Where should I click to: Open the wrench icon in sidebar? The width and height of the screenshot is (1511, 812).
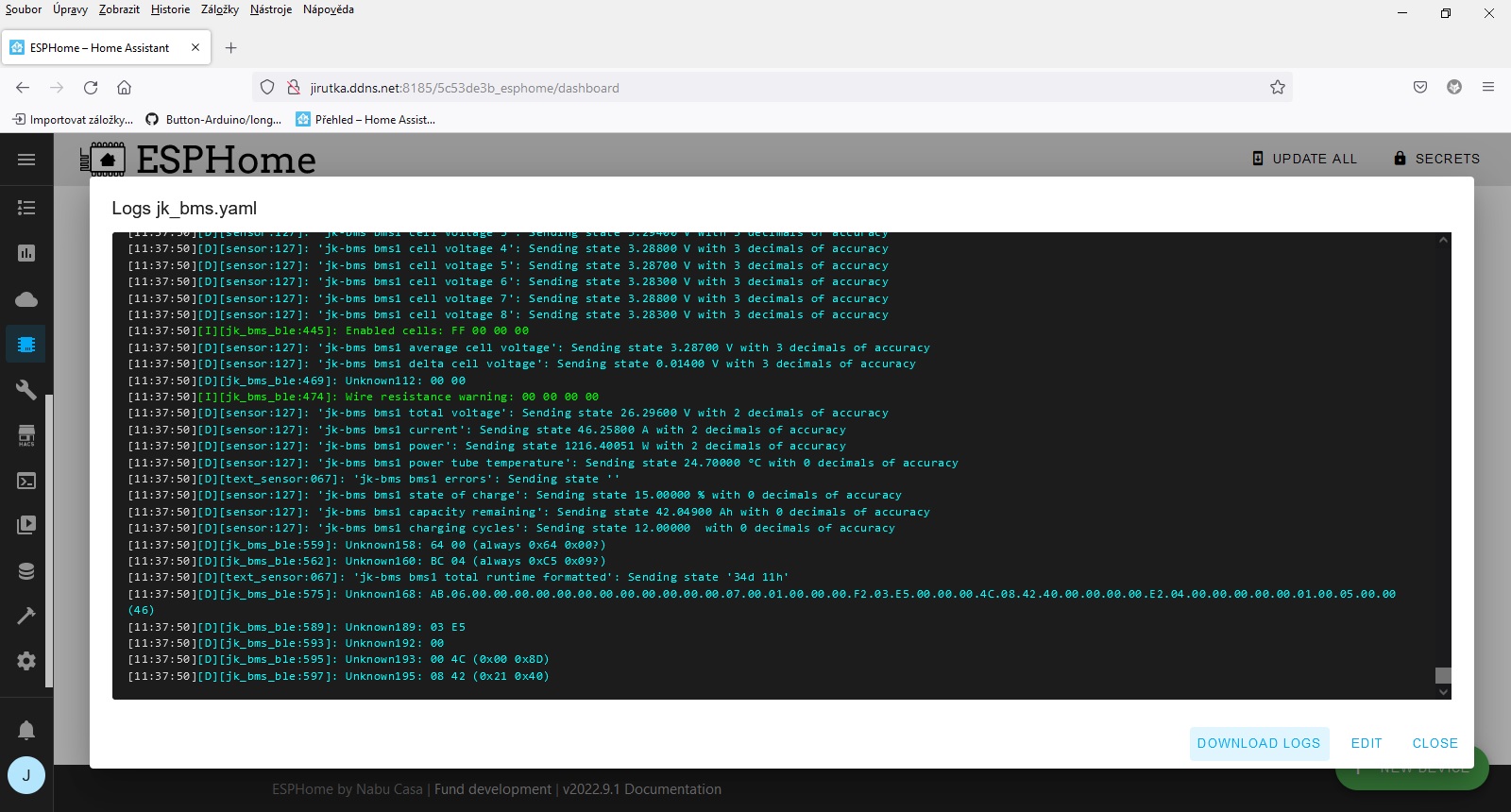pos(26,389)
